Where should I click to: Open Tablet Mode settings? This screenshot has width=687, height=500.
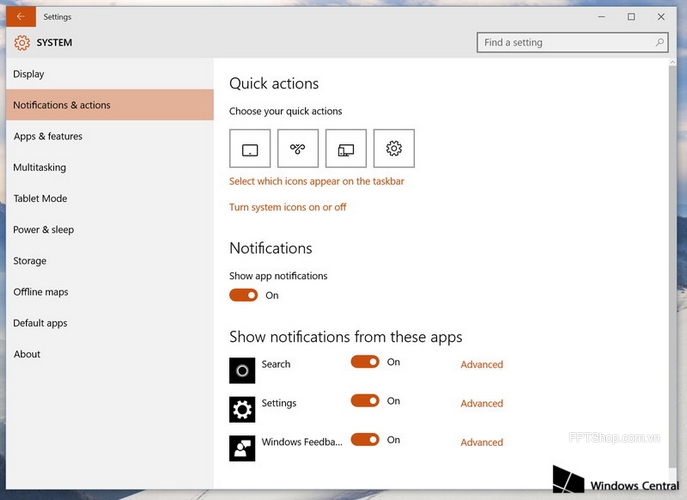(x=110, y=199)
